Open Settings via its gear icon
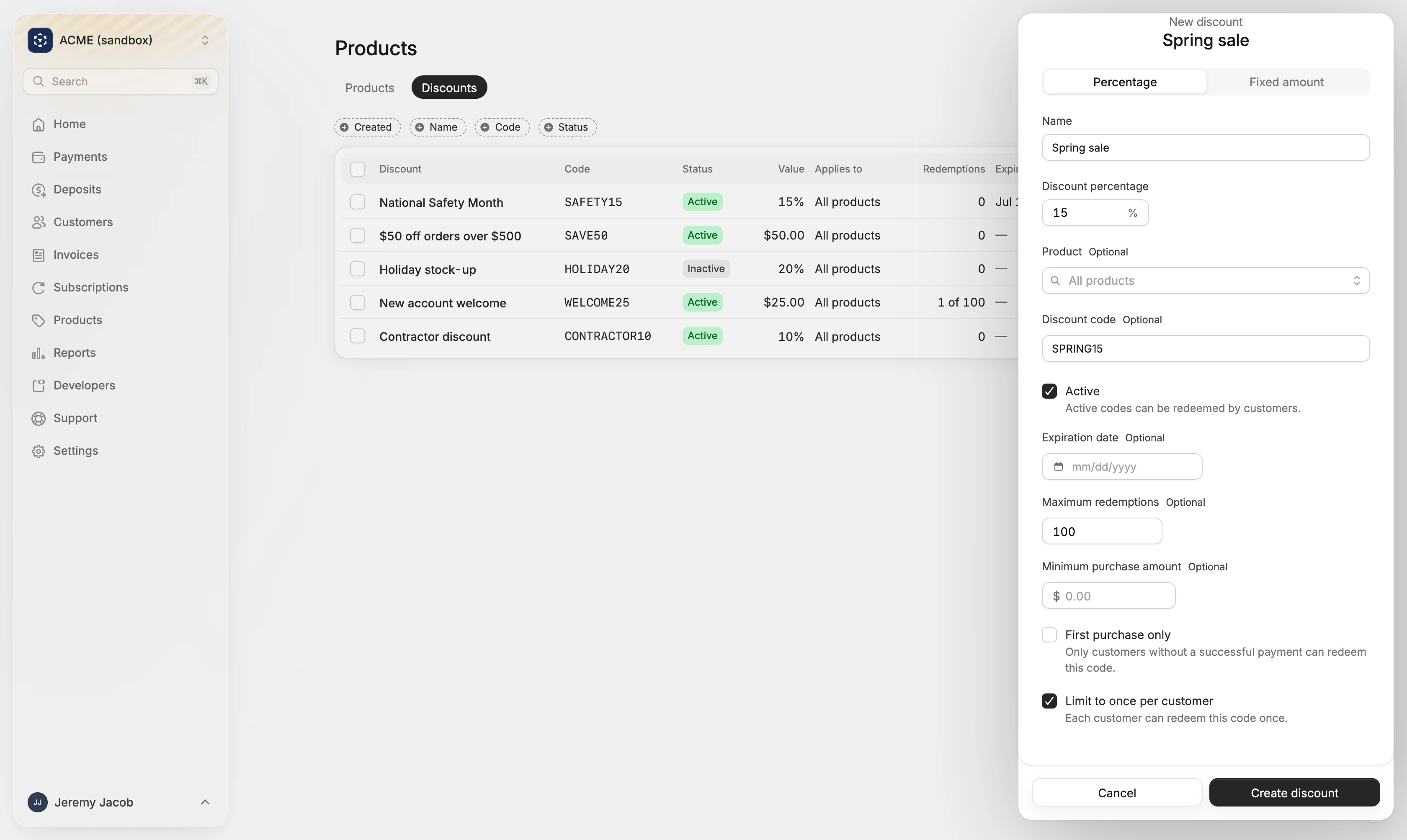This screenshot has height=840, width=1407. (39, 451)
